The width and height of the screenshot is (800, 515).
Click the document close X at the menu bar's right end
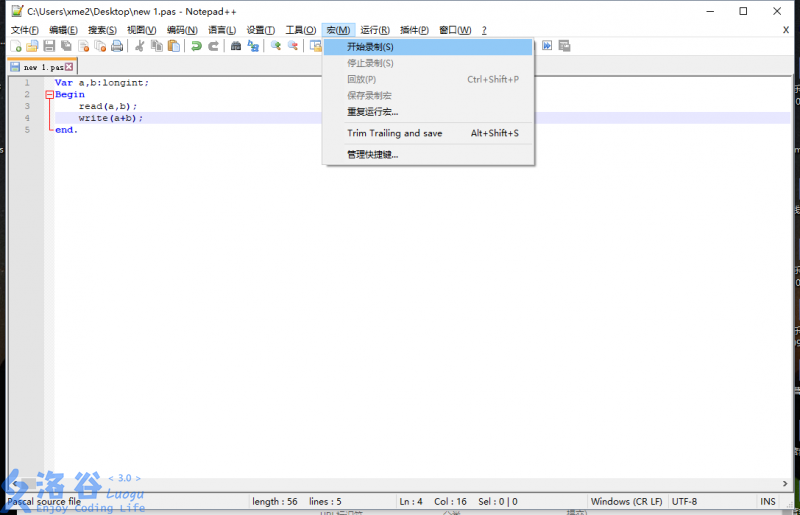pos(786,30)
